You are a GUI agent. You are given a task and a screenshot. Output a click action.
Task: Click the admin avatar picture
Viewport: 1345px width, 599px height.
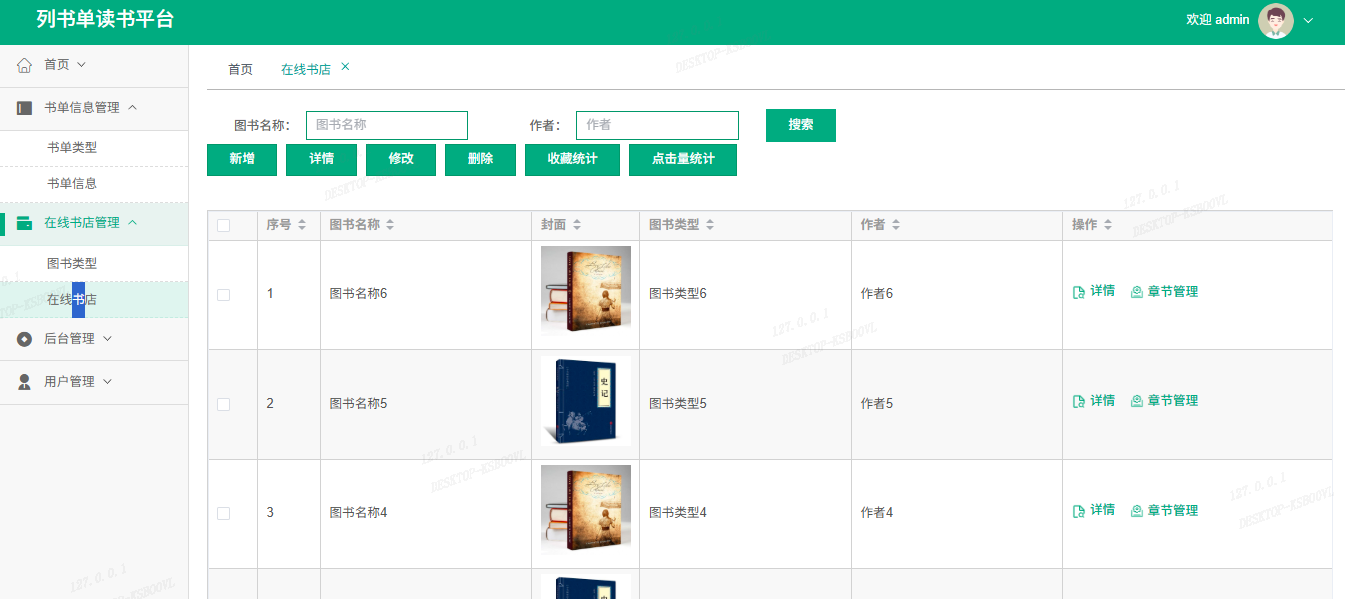(x=1275, y=21)
